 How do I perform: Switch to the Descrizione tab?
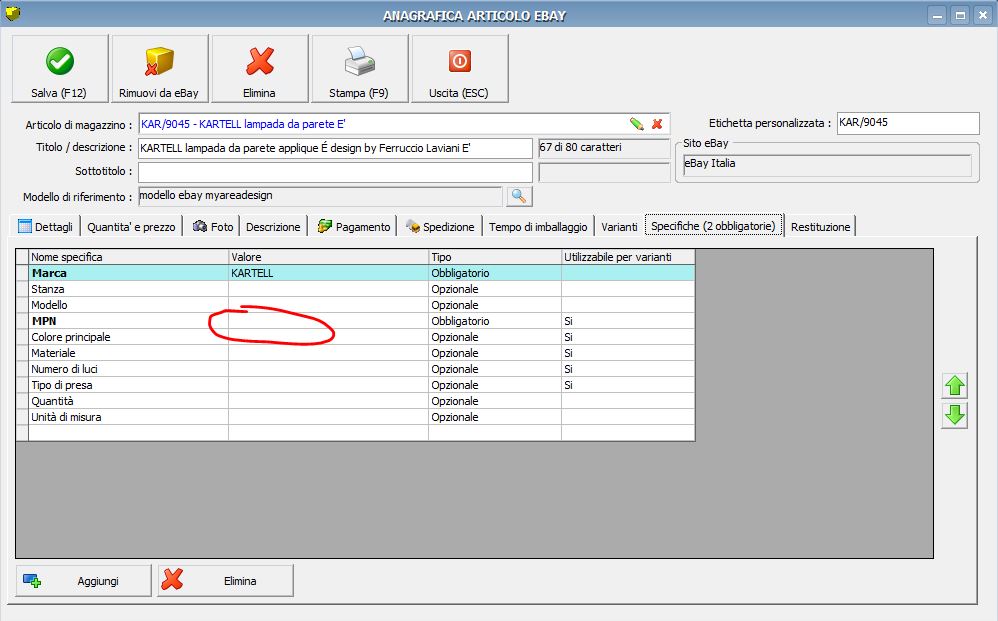click(x=273, y=227)
